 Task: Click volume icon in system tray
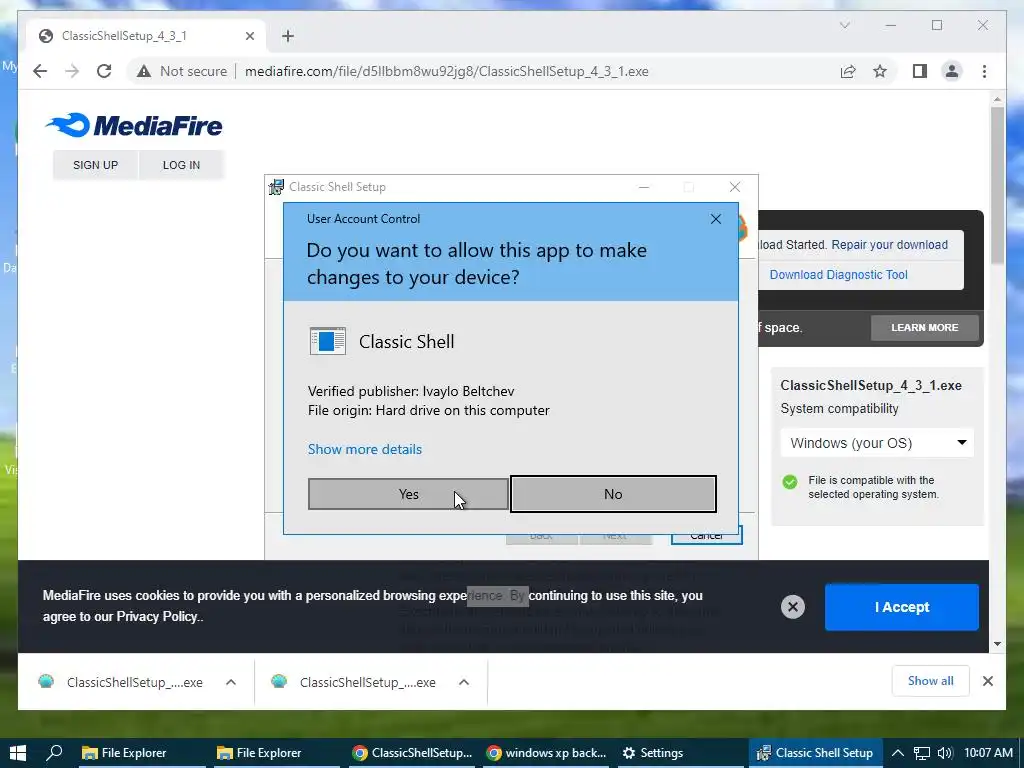[x=944, y=753]
